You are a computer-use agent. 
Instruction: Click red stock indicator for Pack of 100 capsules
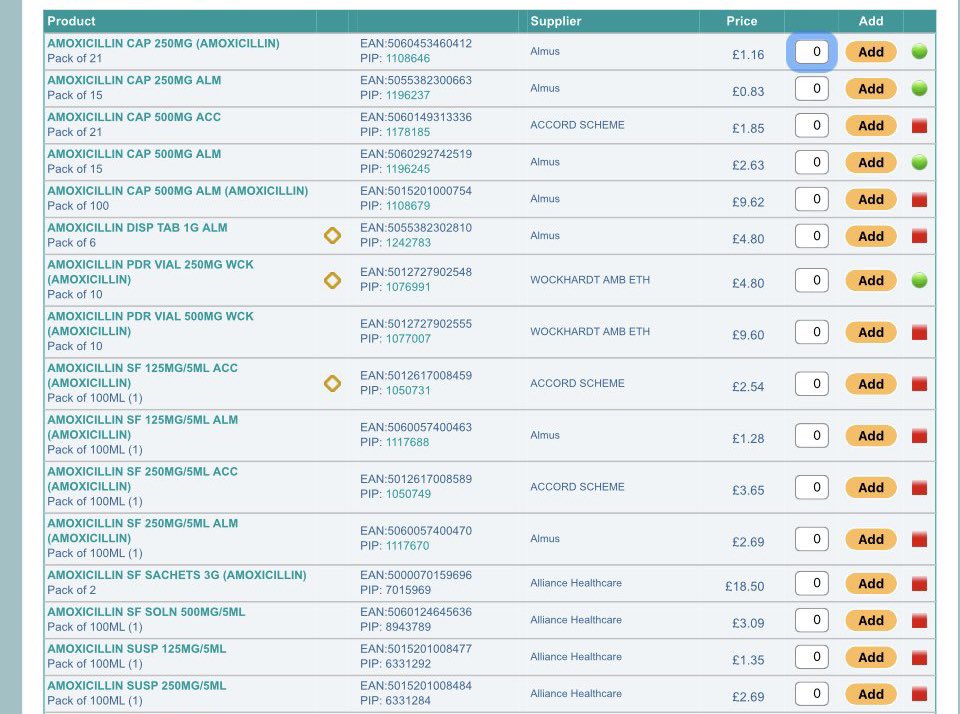[919, 200]
